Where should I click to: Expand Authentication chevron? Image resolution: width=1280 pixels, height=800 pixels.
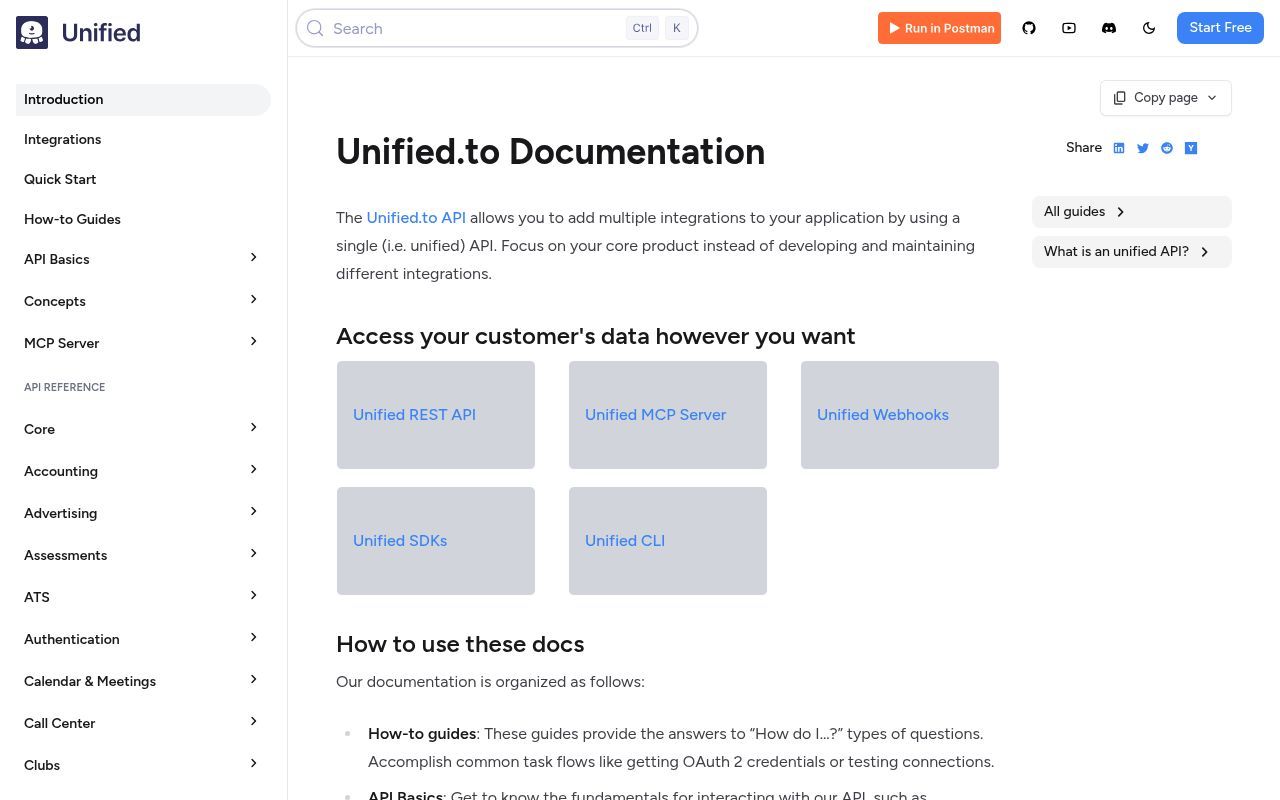[x=253, y=638]
